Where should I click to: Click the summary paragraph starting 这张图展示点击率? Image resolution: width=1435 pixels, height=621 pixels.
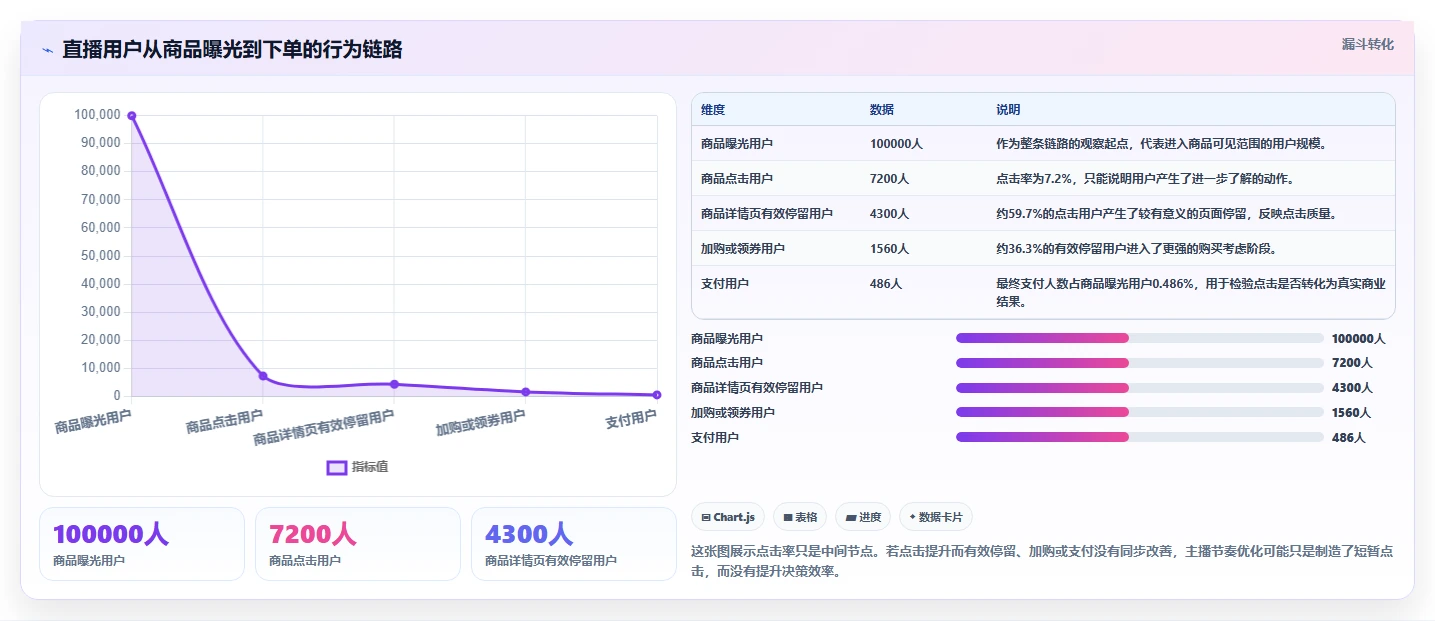click(1042, 561)
